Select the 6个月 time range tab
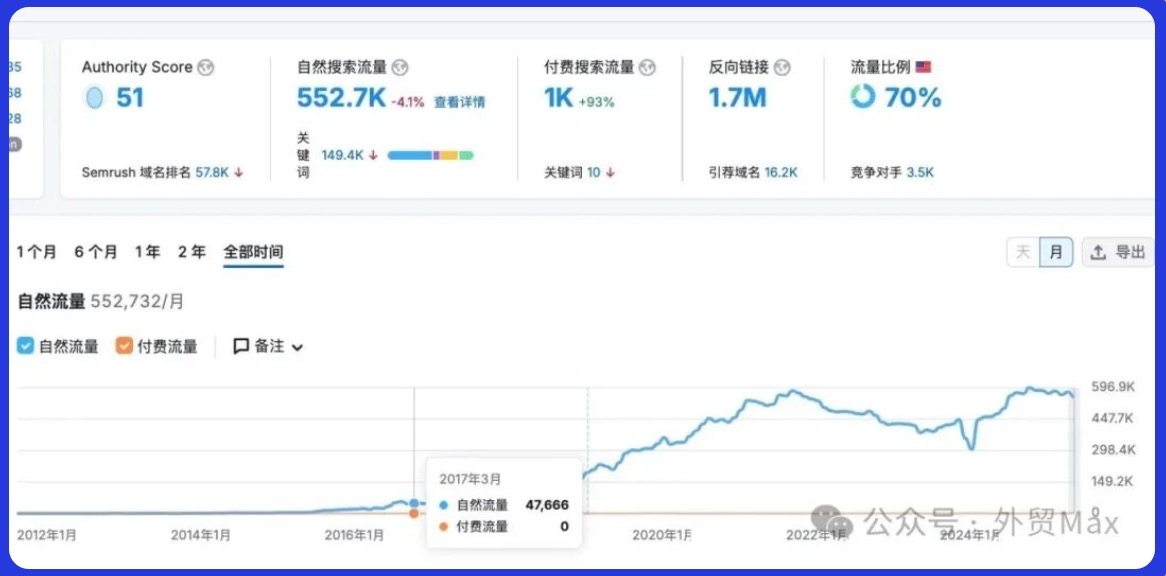The image size is (1166, 576). (x=96, y=252)
